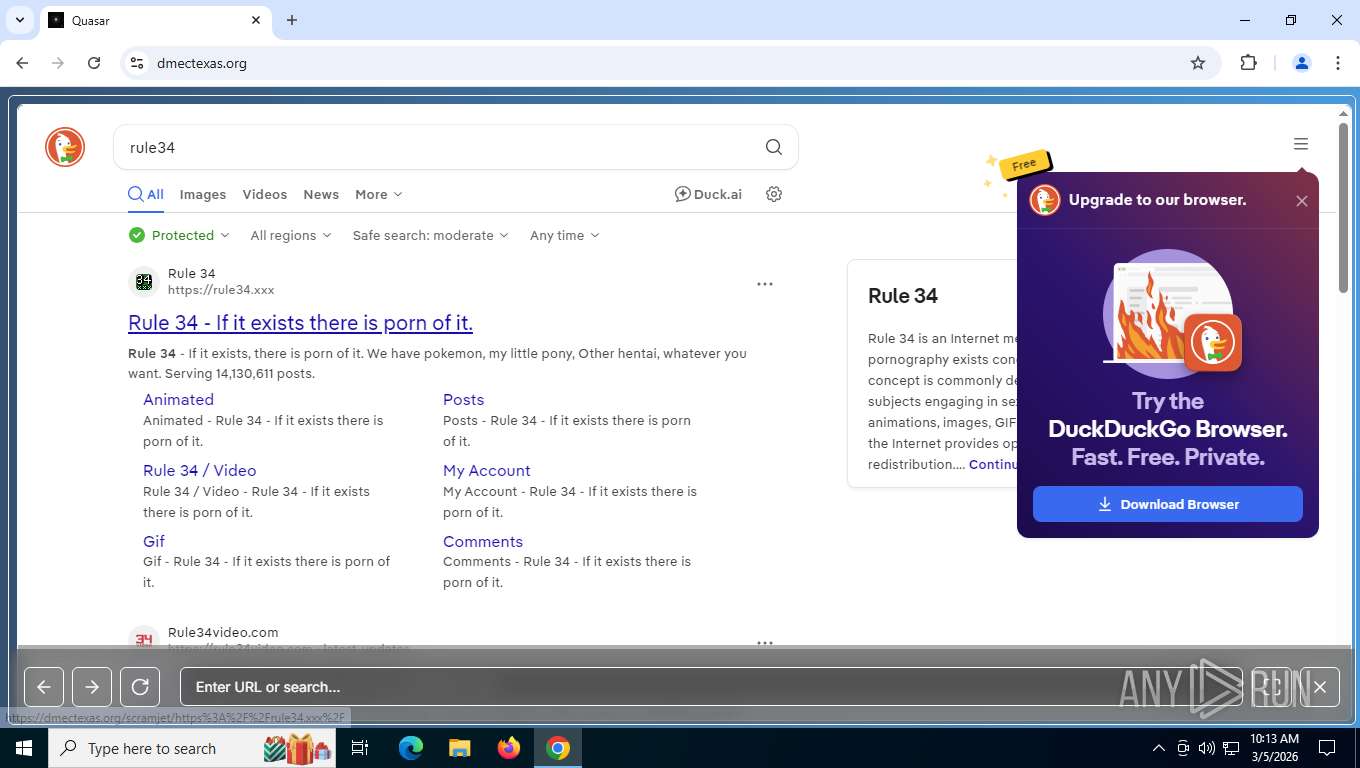Expand Safe search: moderate dropdown

[430, 235]
